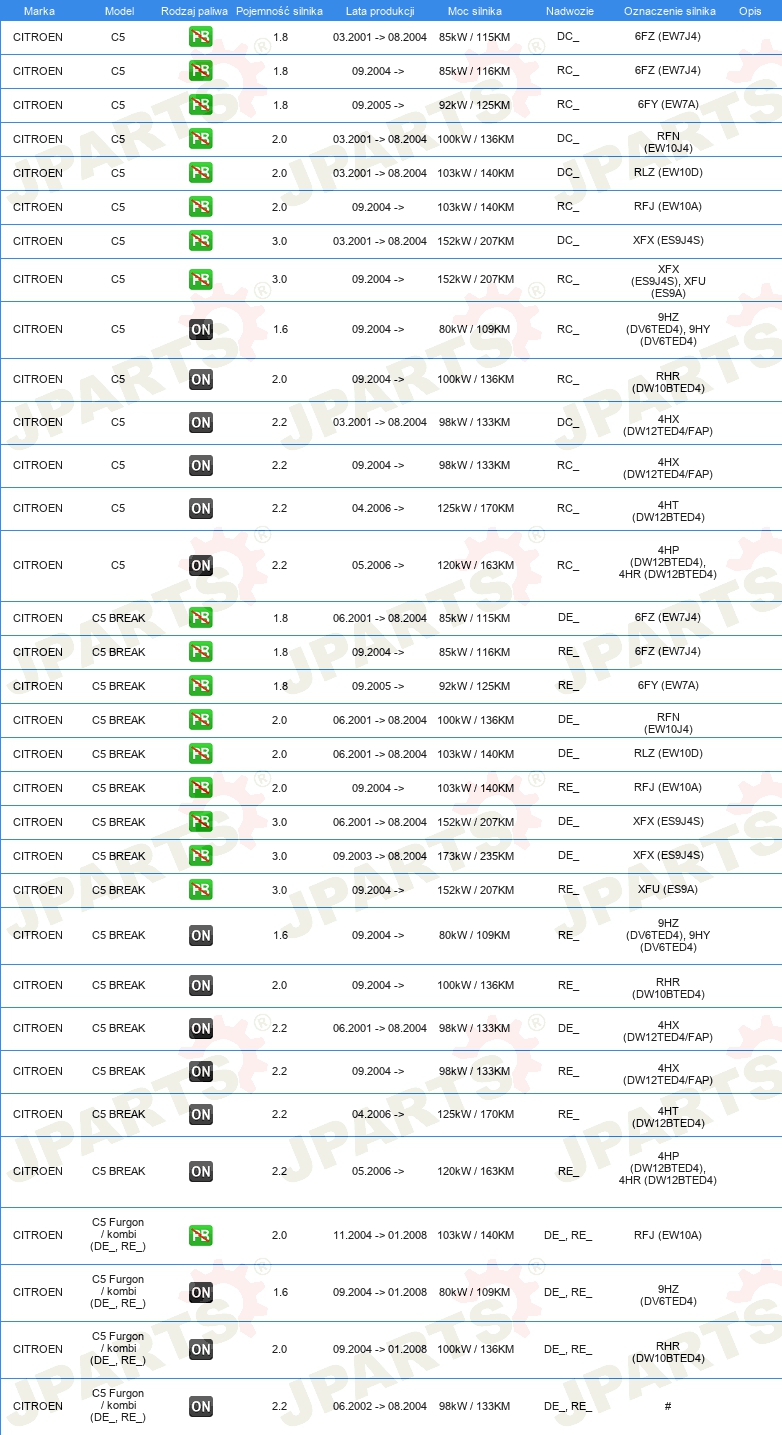This screenshot has height=1435, width=782.
Task: Click the # engine code cell
Action: [668, 1407]
